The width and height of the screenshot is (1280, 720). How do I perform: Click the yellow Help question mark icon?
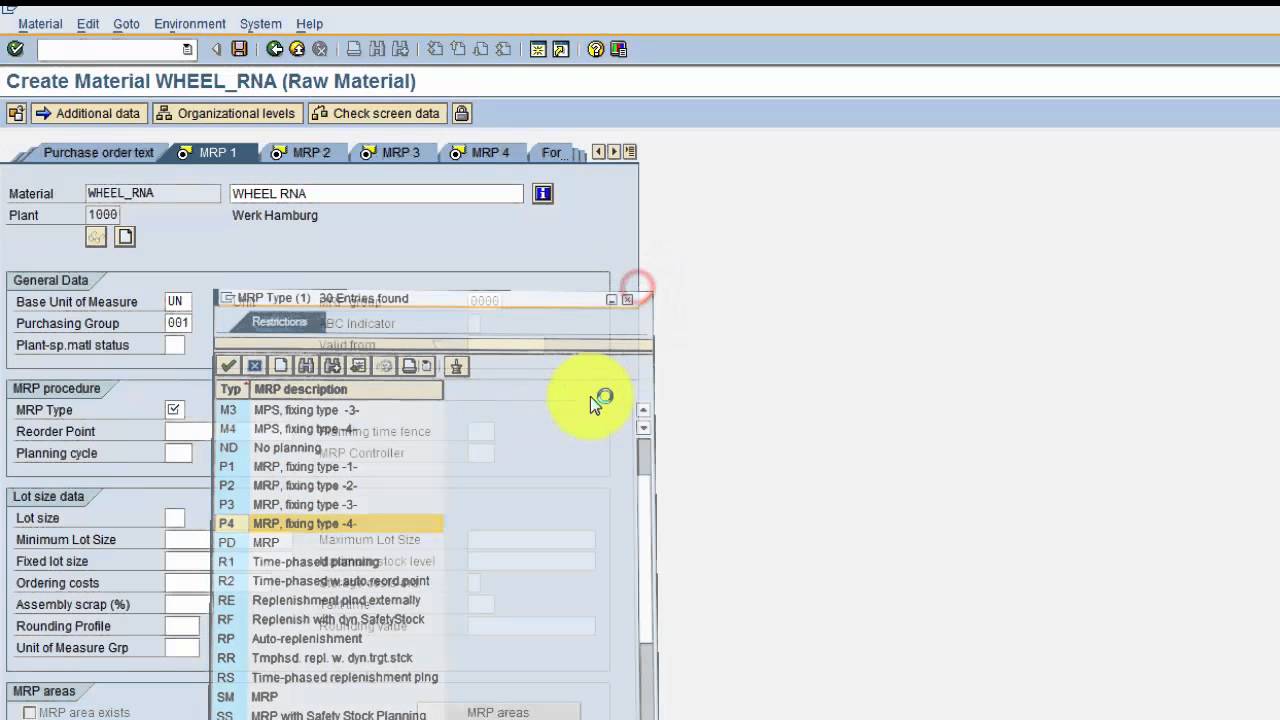[596, 49]
